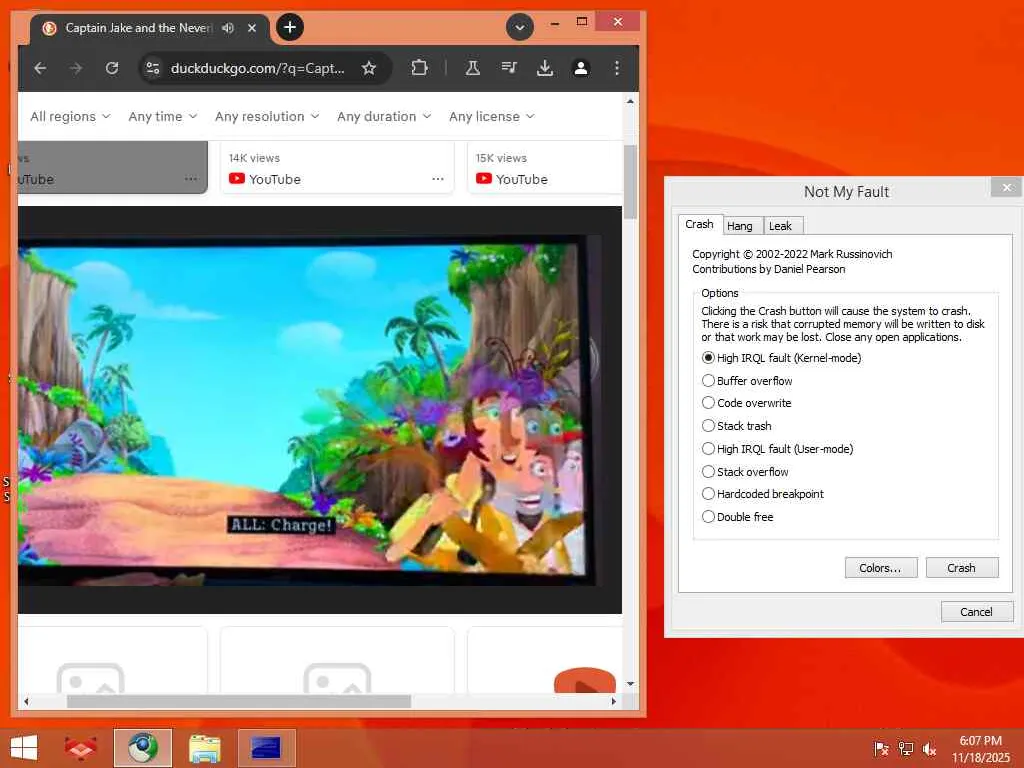Close the Not My Fault window

click(1006, 188)
